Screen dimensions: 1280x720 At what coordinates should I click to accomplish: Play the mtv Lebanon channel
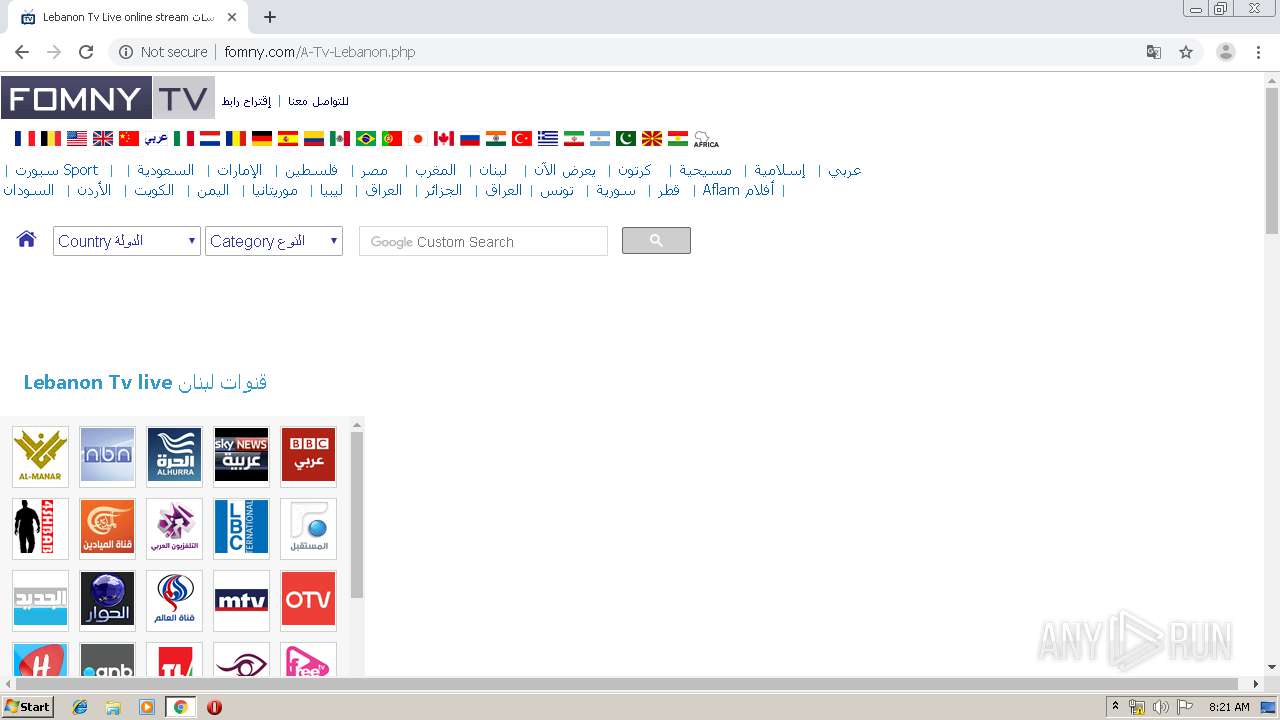tap(241, 600)
